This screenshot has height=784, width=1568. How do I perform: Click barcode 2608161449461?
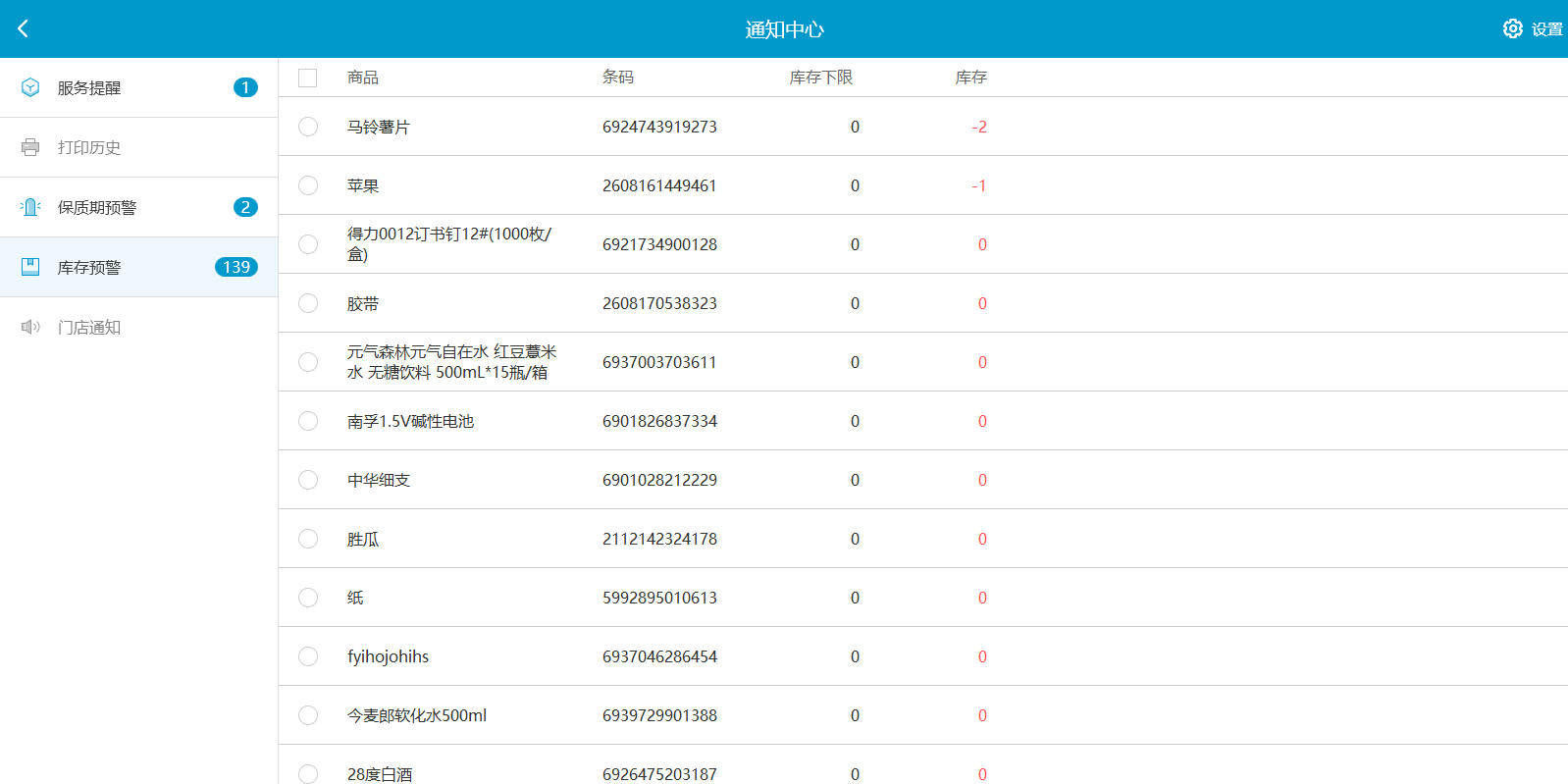pos(659,185)
